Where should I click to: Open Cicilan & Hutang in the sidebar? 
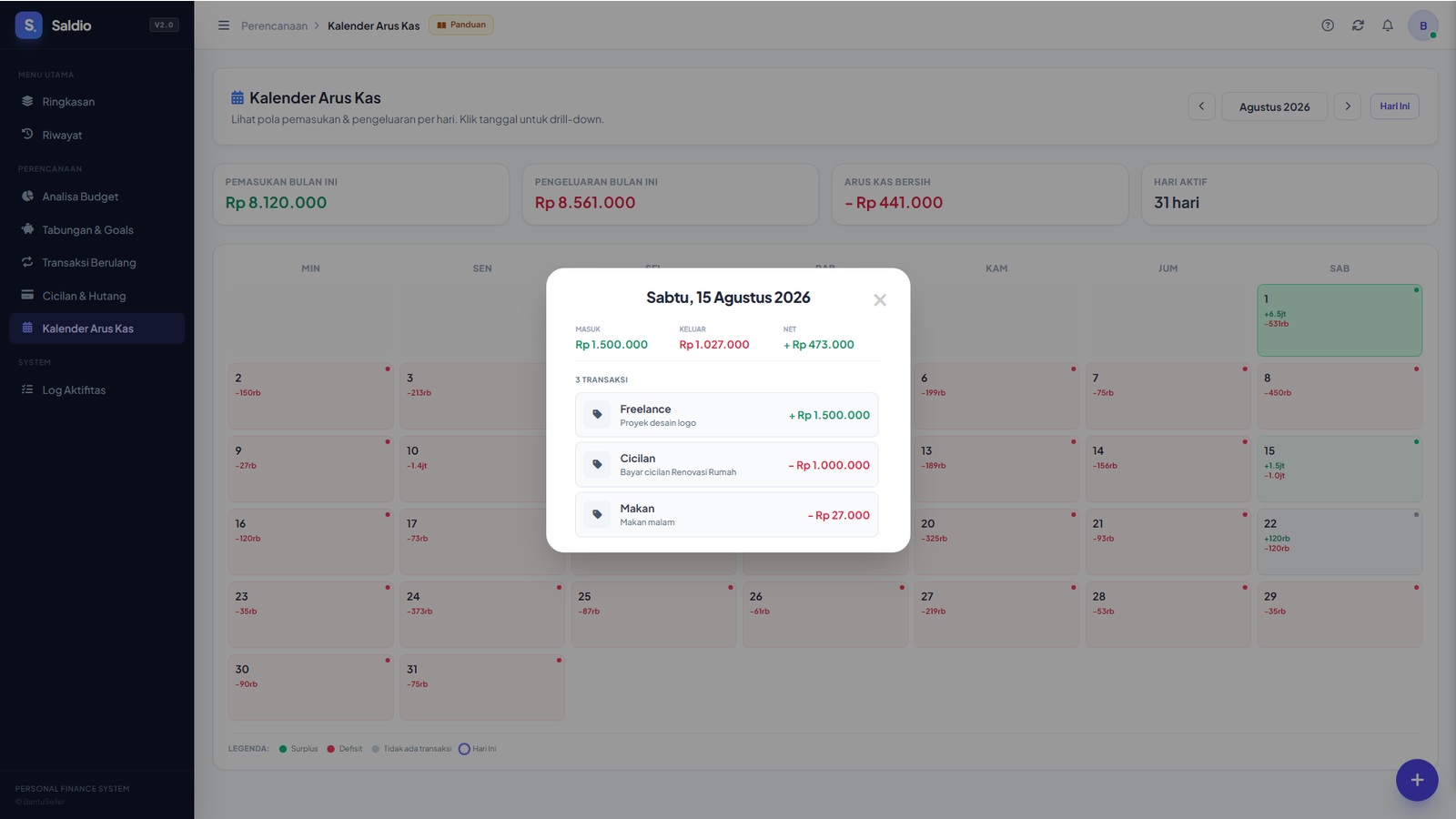tap(97, 296)
